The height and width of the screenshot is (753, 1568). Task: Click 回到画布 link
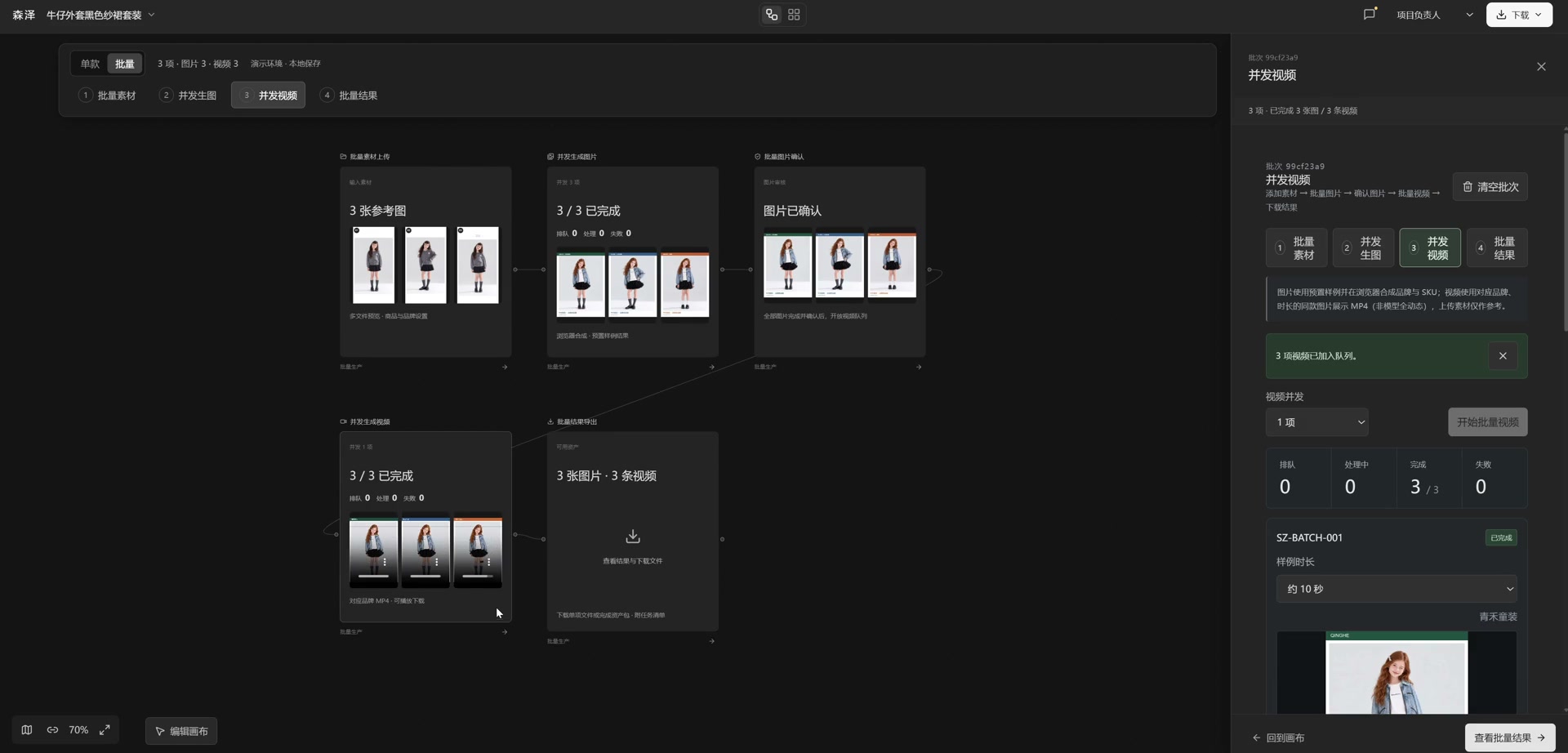(x=1278, y=738)
